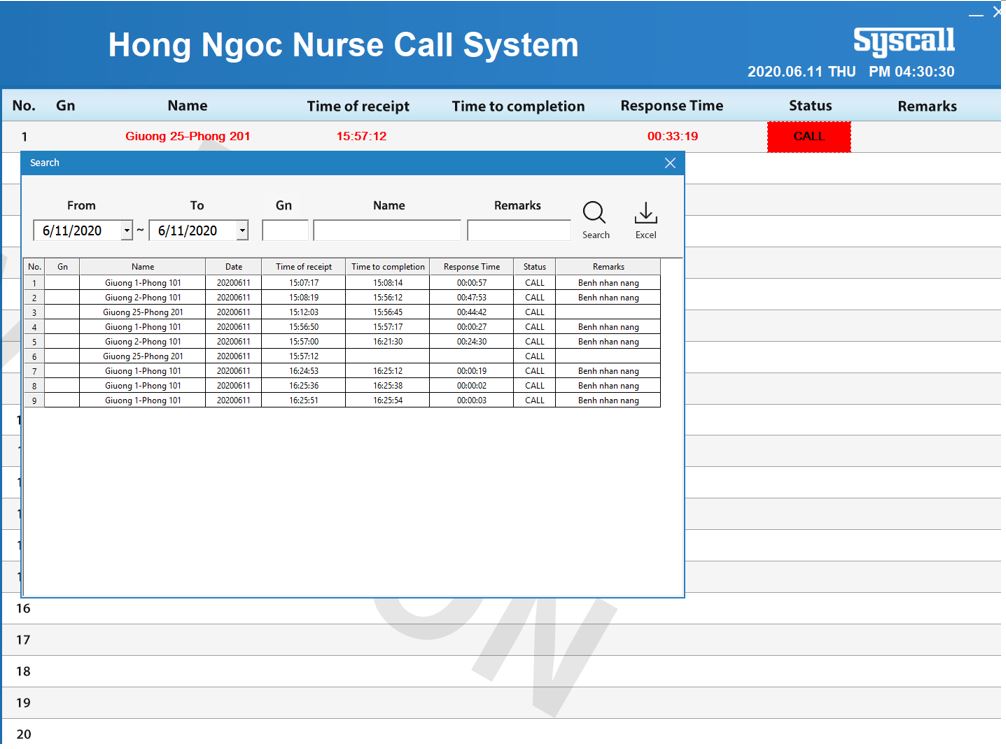Viewport: 1006px width, 749px height.
Task: Select search result row 6 Giuong 25-Phong 201
Action: coord(143,356)
